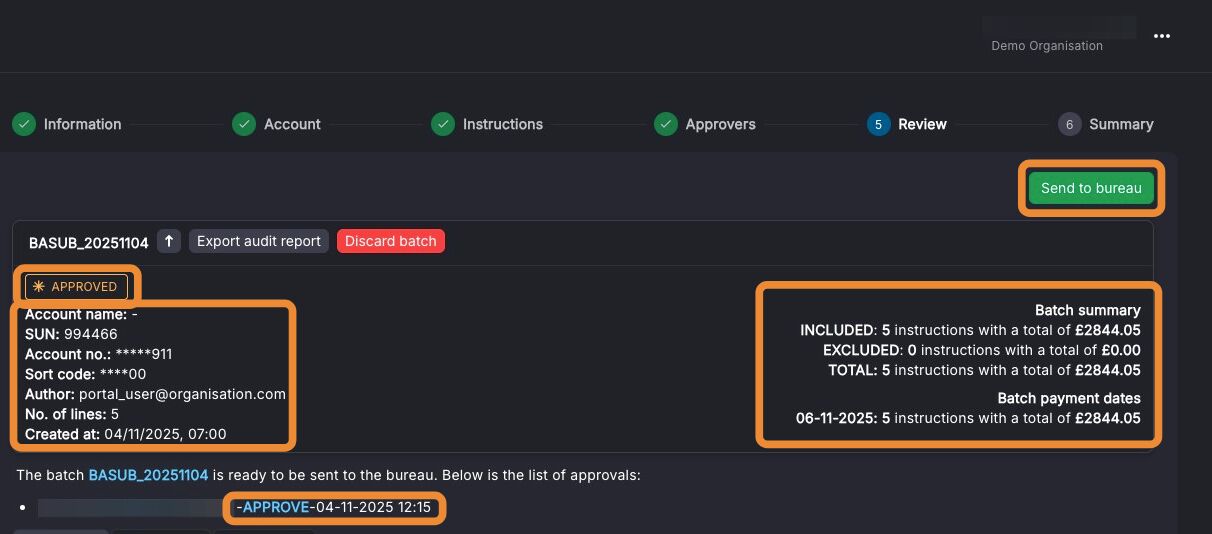The width and height of the screenshot is (1212, 534).
Task: Click the Send to bureau button
Action: click(x=1091, y=188)
